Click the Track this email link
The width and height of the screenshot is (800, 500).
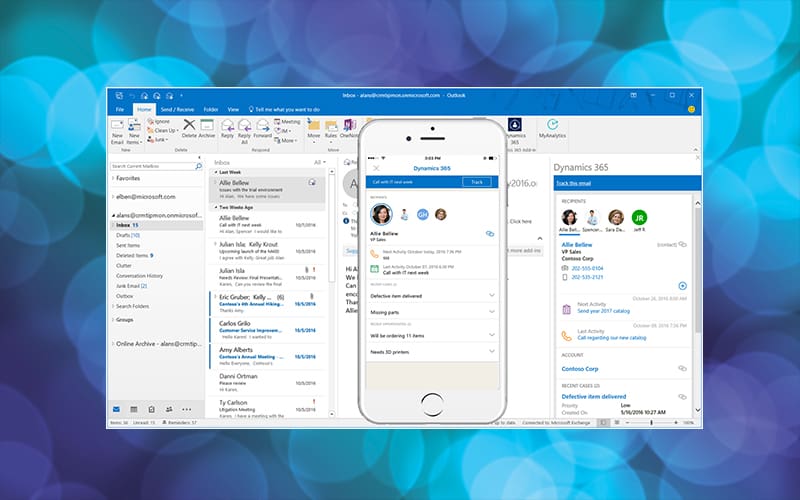573,183
